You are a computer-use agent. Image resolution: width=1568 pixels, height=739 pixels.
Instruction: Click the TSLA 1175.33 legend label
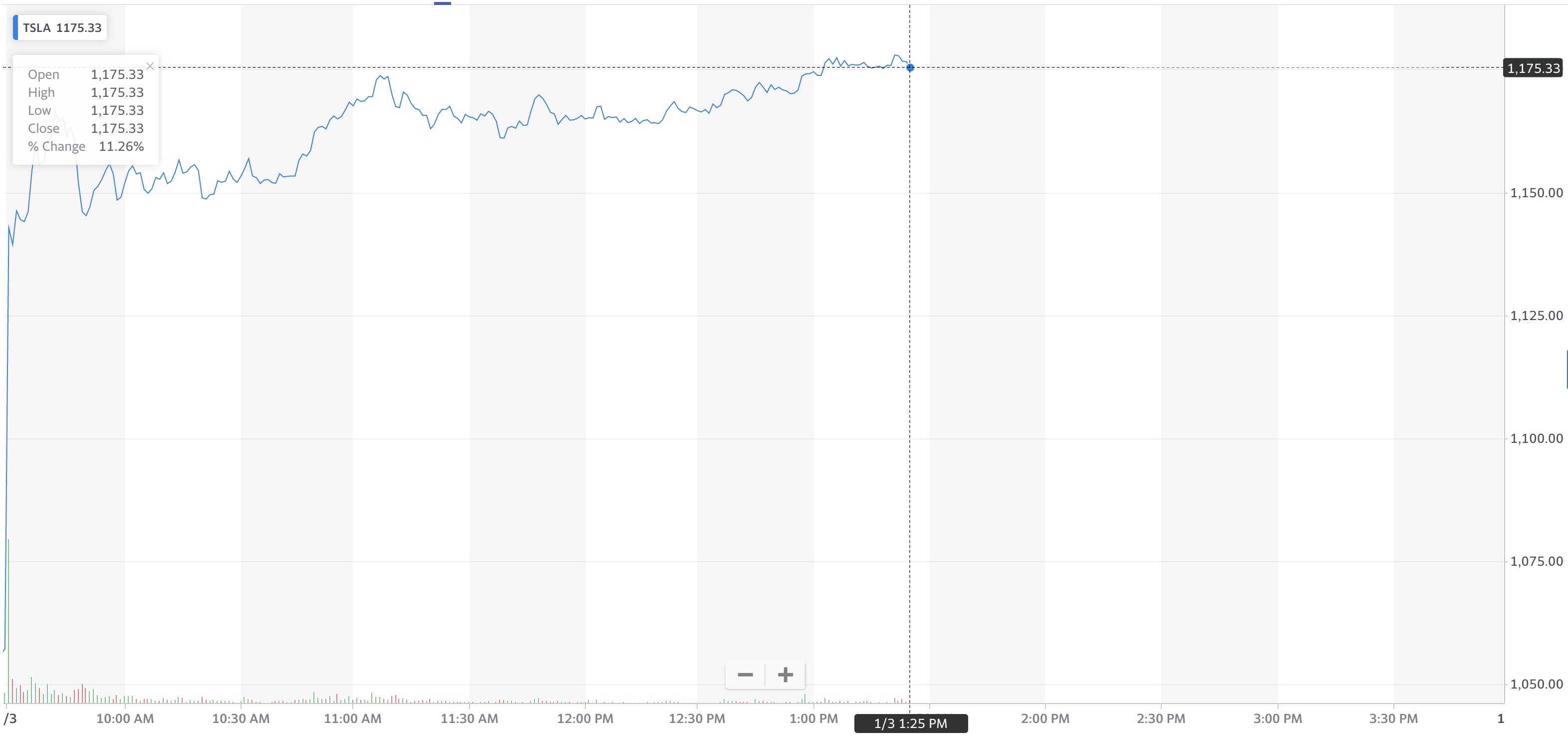coord(62,28)
